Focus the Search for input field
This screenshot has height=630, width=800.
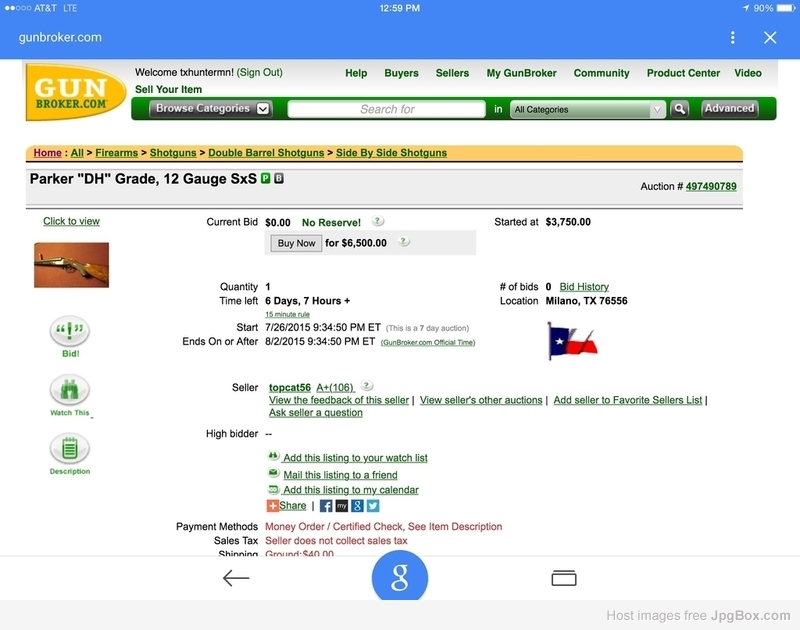(387, 110)
